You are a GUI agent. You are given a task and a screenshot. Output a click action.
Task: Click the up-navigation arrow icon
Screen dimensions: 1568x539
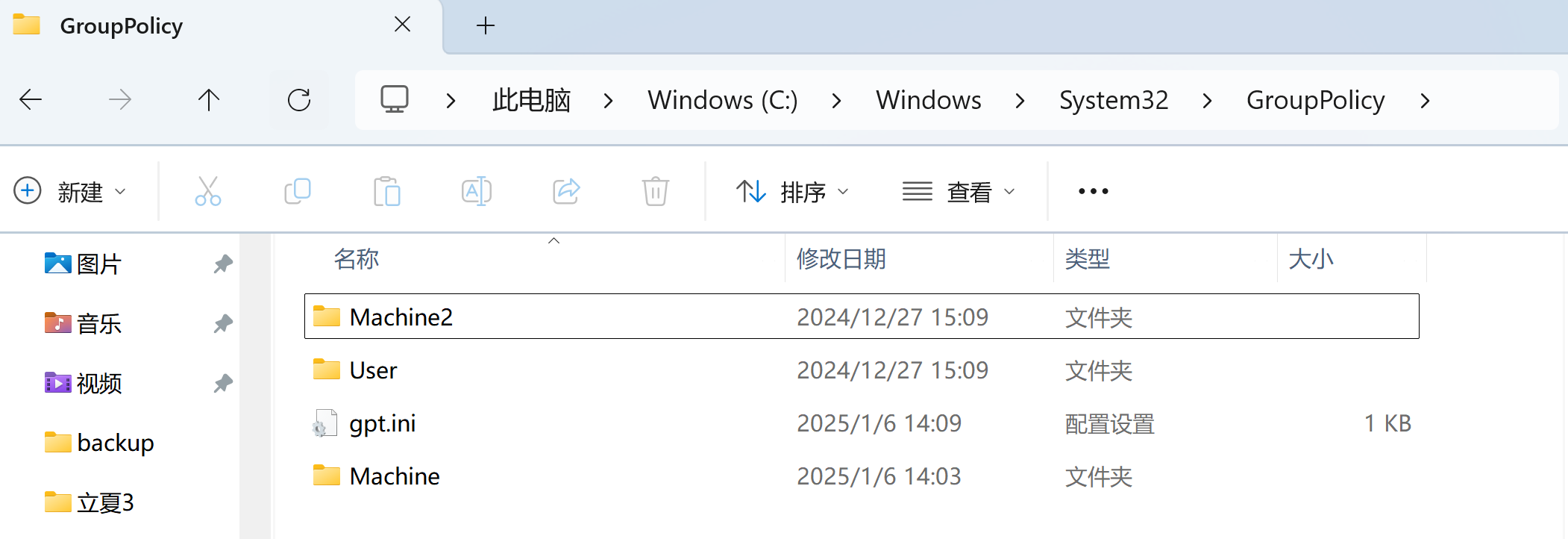209,99
